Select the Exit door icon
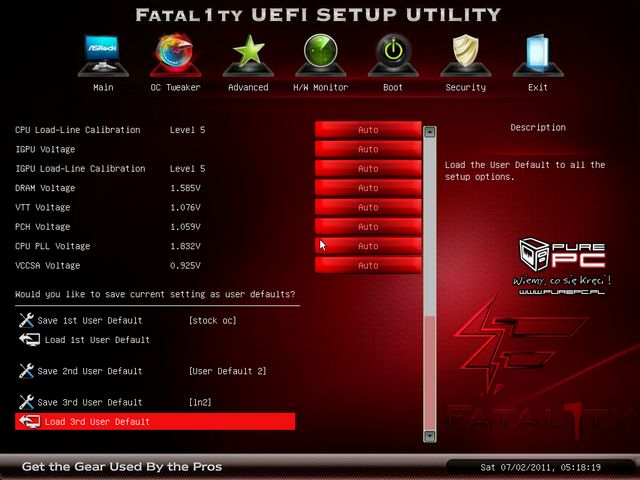The image size is (640, 480). pos(538,56)
